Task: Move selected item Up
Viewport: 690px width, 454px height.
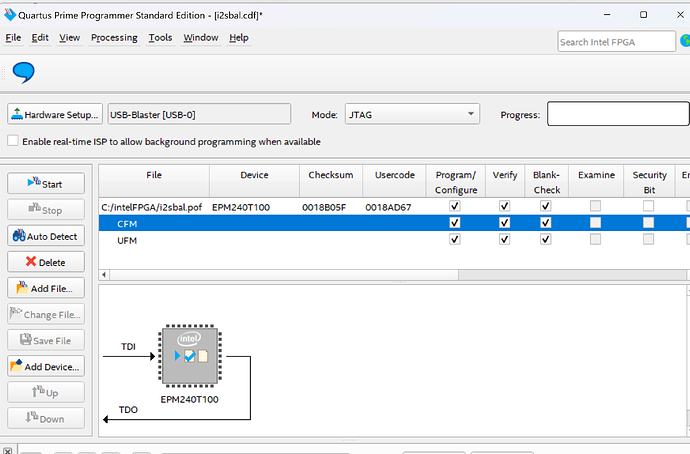Action: 46,392
